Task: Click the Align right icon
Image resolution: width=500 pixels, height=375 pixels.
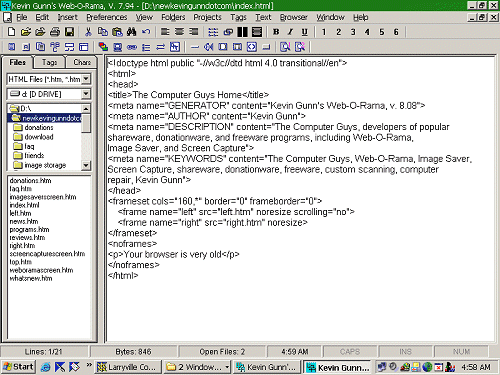Action: (194, 32)
